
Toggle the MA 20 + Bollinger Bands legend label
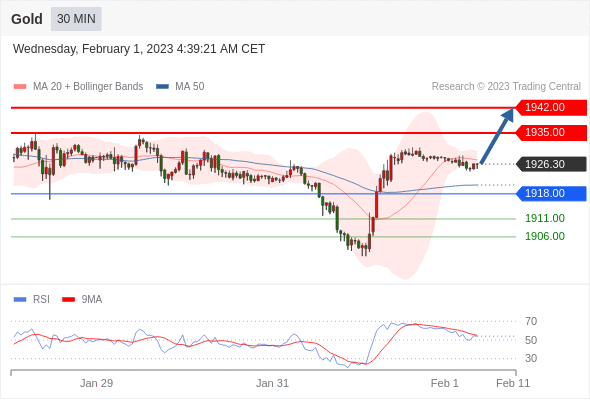coord(88,87)
